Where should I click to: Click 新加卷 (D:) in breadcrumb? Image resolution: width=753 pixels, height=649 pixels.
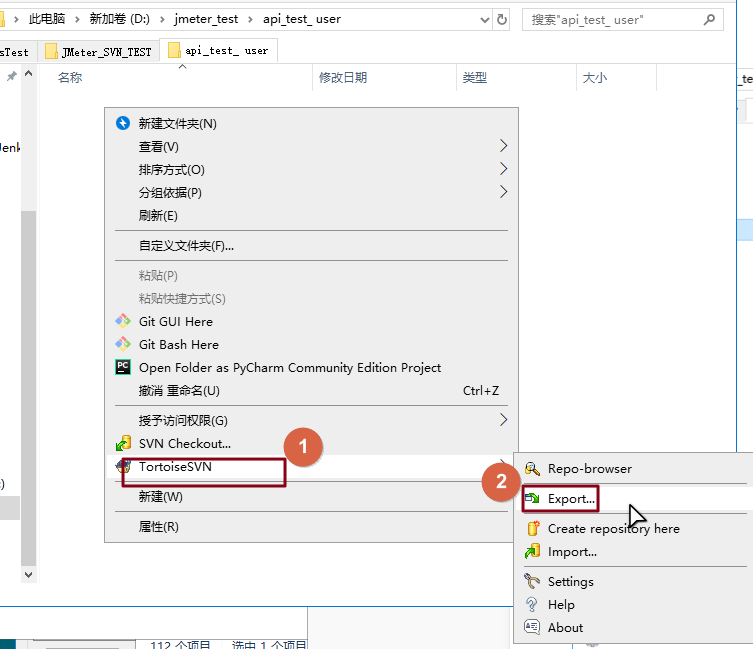pyautogui.click(x=120, y=19)
